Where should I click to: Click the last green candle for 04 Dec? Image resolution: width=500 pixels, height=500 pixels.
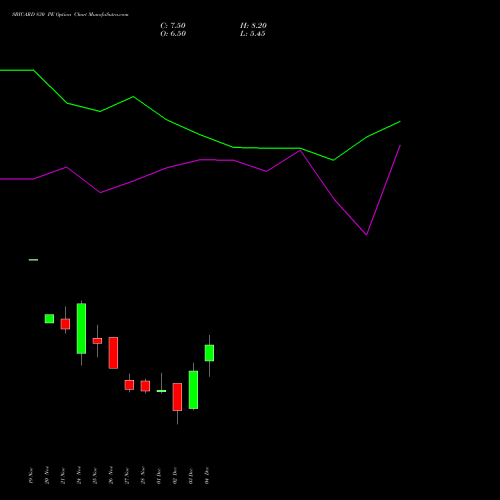coord(209,353)
